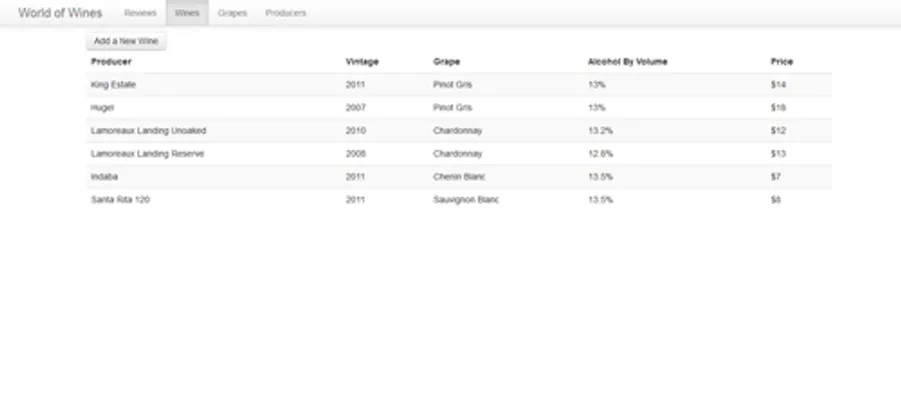Click the Chenin Blanc grape cell
Viewport: 901px width, 400px height.
tap(459, 177)
